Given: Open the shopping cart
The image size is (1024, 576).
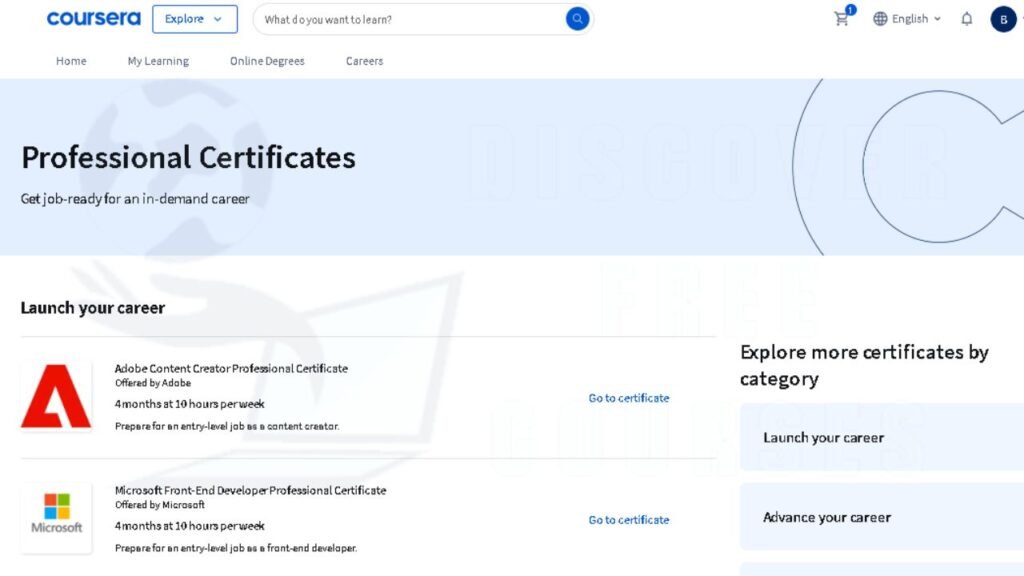Looking at the screenshot, I should pos(842,19).
